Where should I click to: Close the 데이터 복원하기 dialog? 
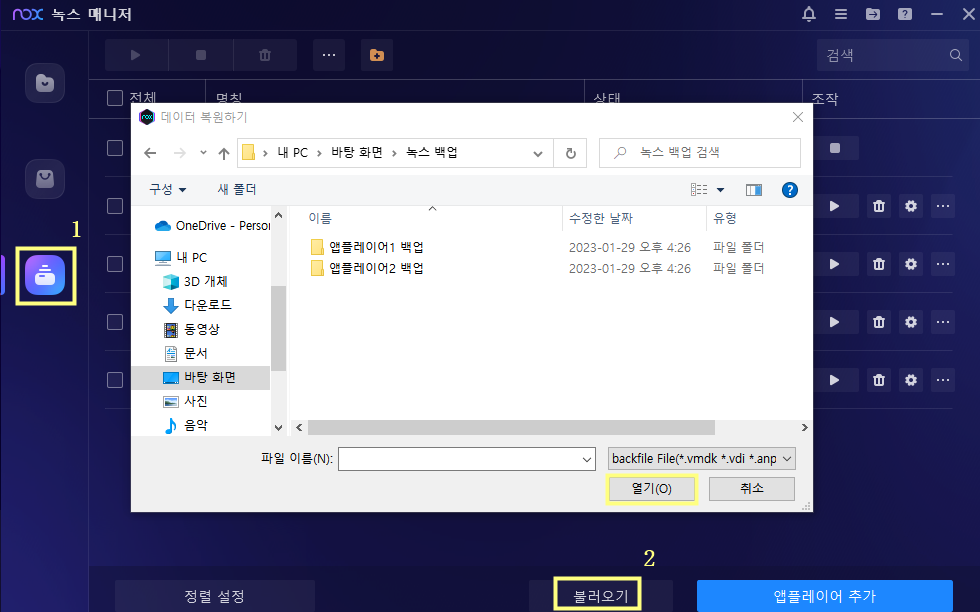tap(798, 117)
